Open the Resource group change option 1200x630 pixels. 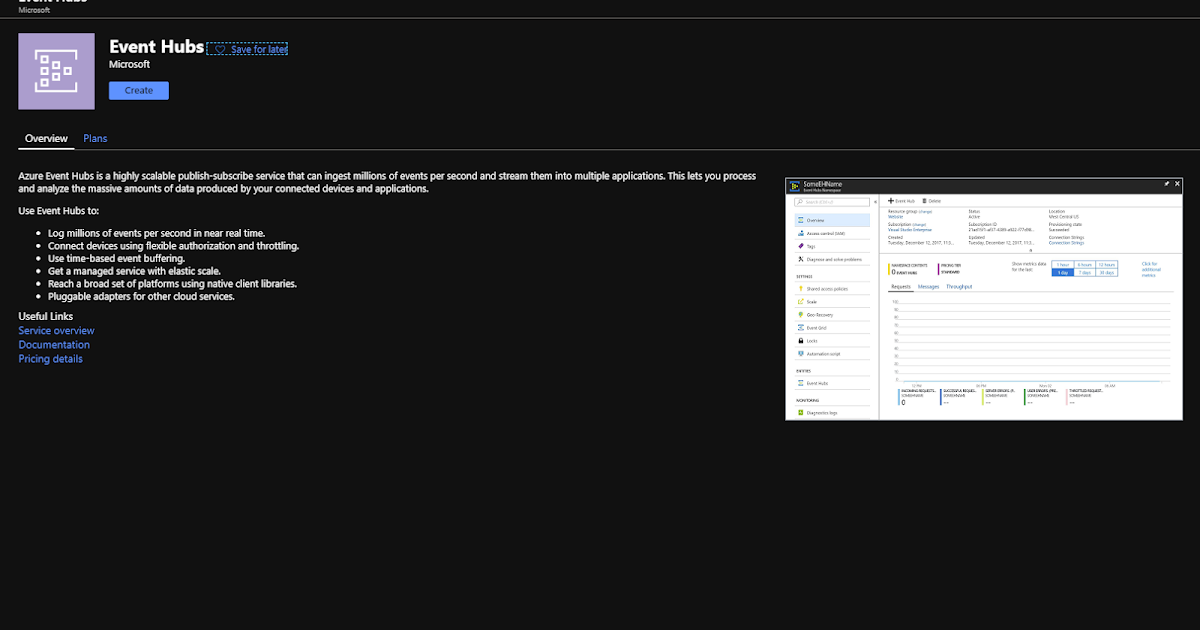(925, 211)
